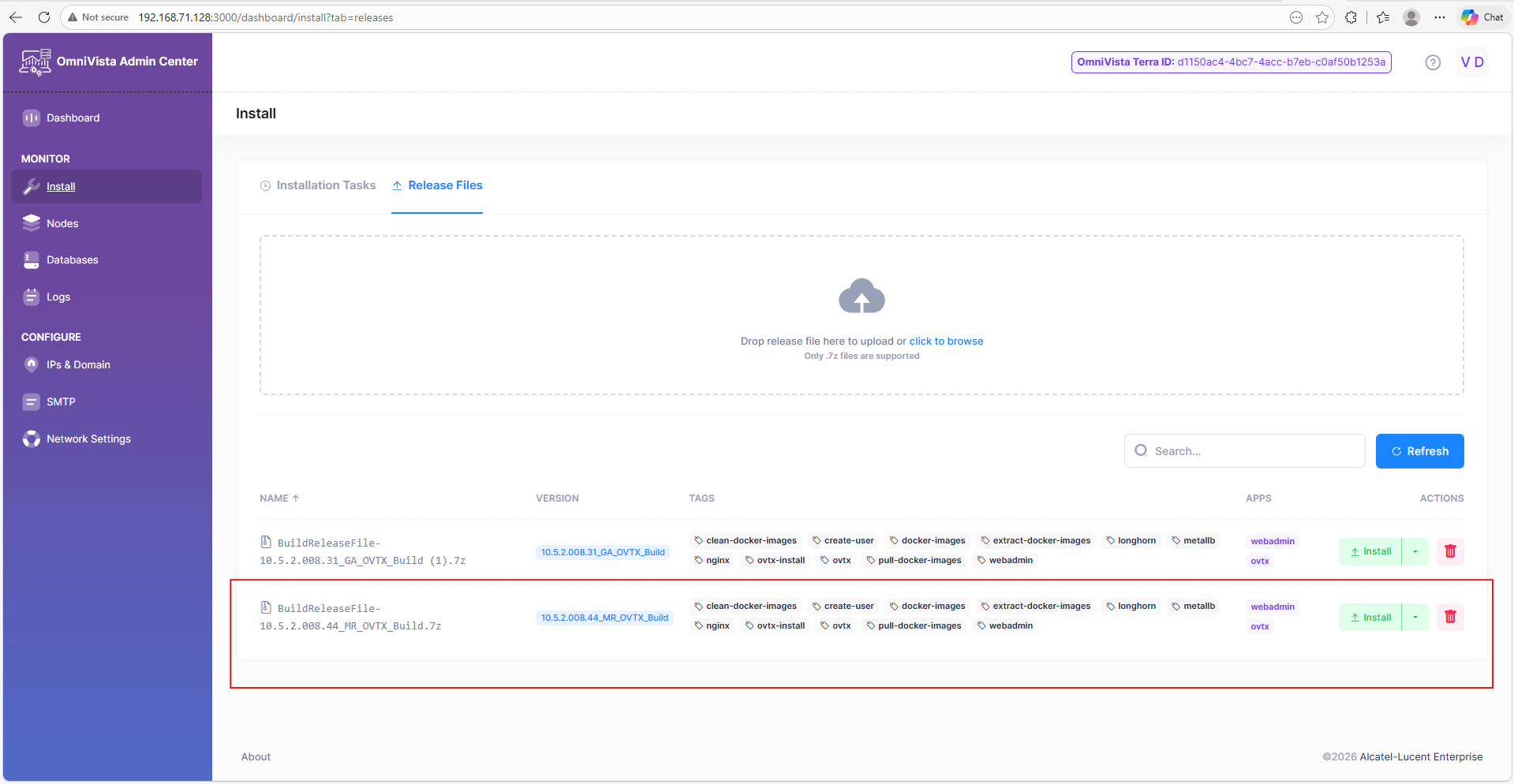Switch to the Installation Tasks tab
1514x784 pixels.
point(318,185)
